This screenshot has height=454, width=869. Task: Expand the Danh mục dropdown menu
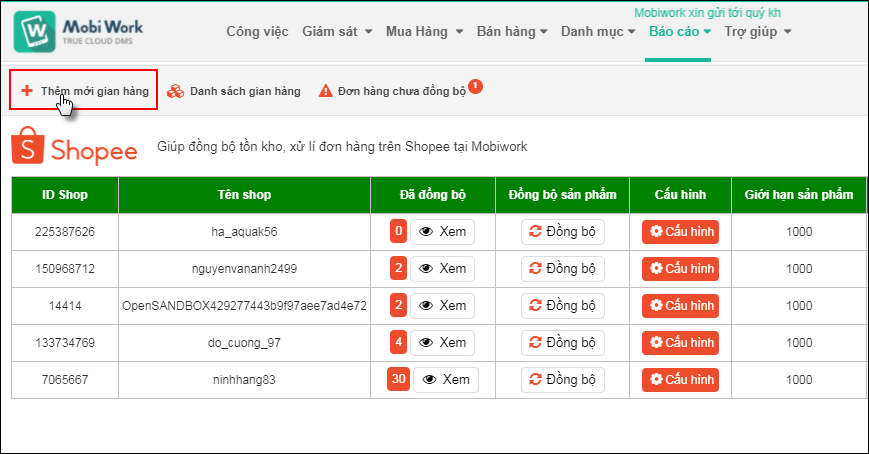pyautogui.click(x=598, y=32)
